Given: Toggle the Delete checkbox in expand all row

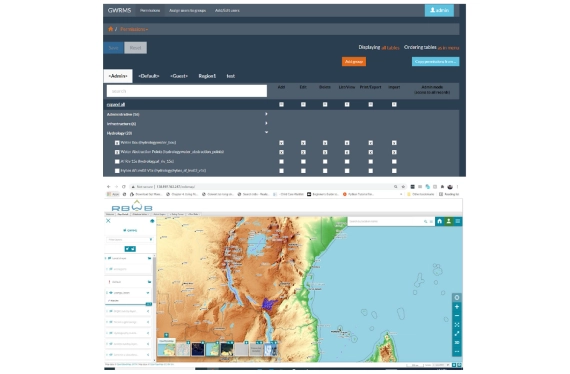Looking at the screenshot, I should click(325, 104).
